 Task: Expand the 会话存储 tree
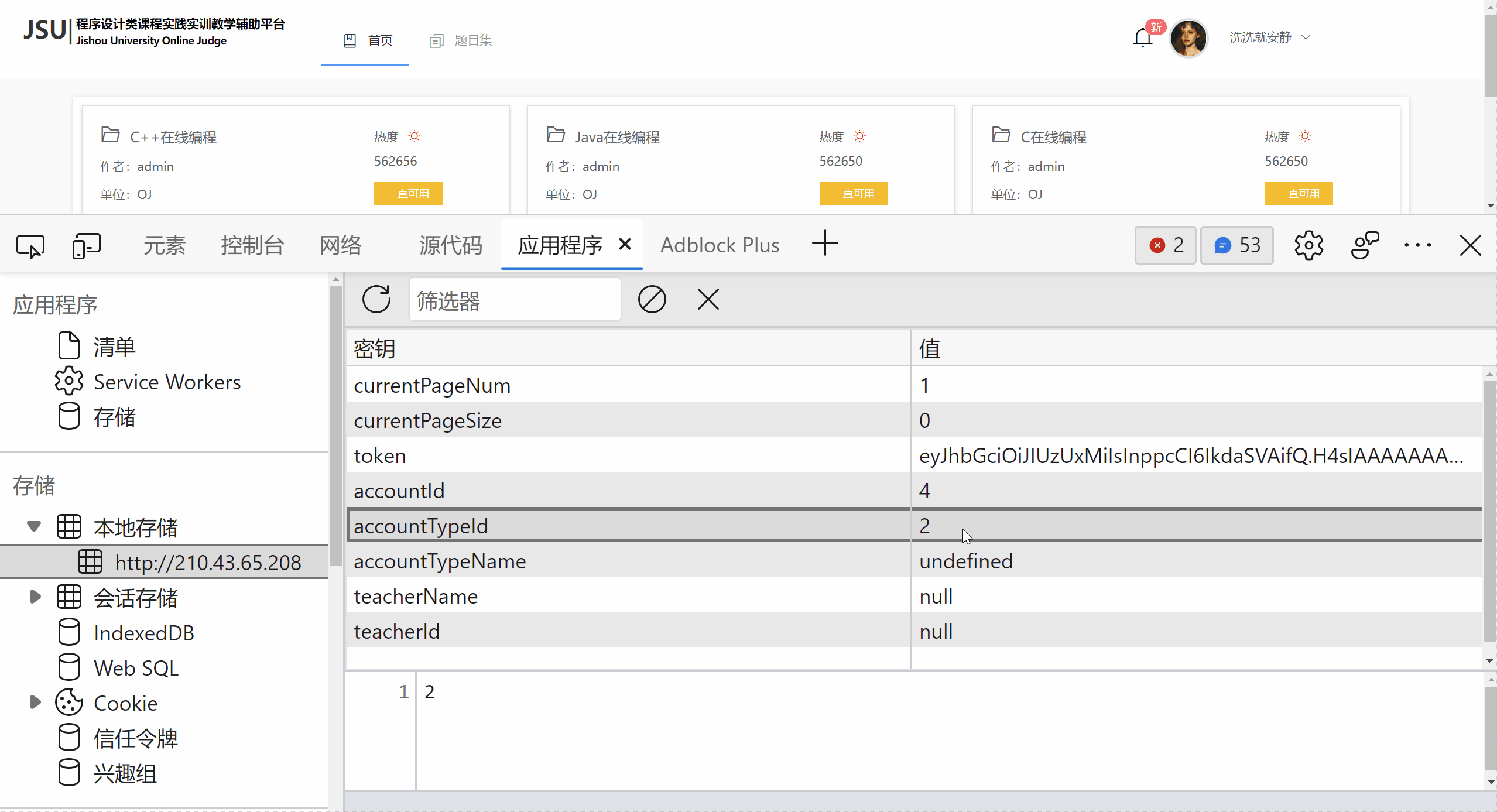pyautogui.click(x=35, y=597)
